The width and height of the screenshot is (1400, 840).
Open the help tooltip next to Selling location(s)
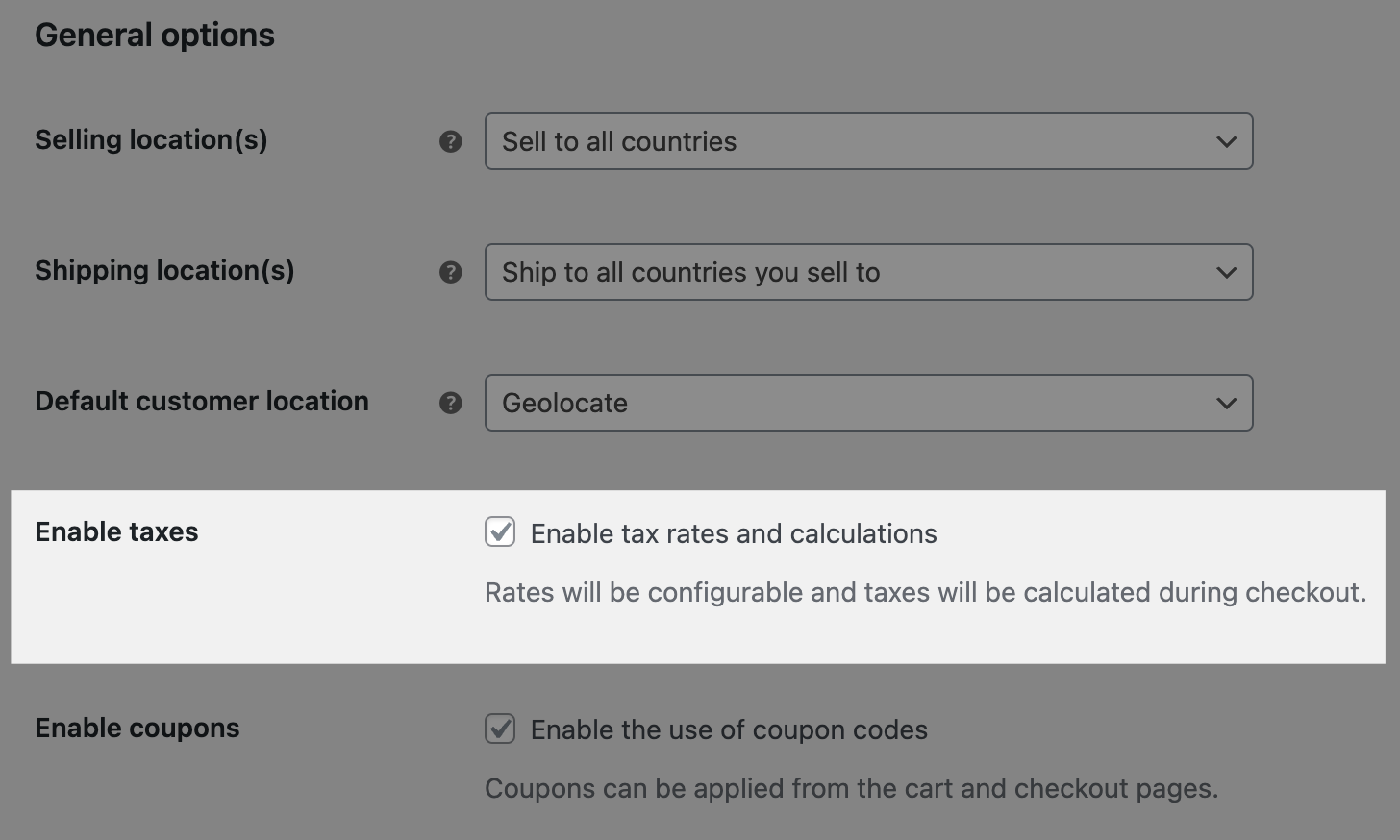coord(450,141)
